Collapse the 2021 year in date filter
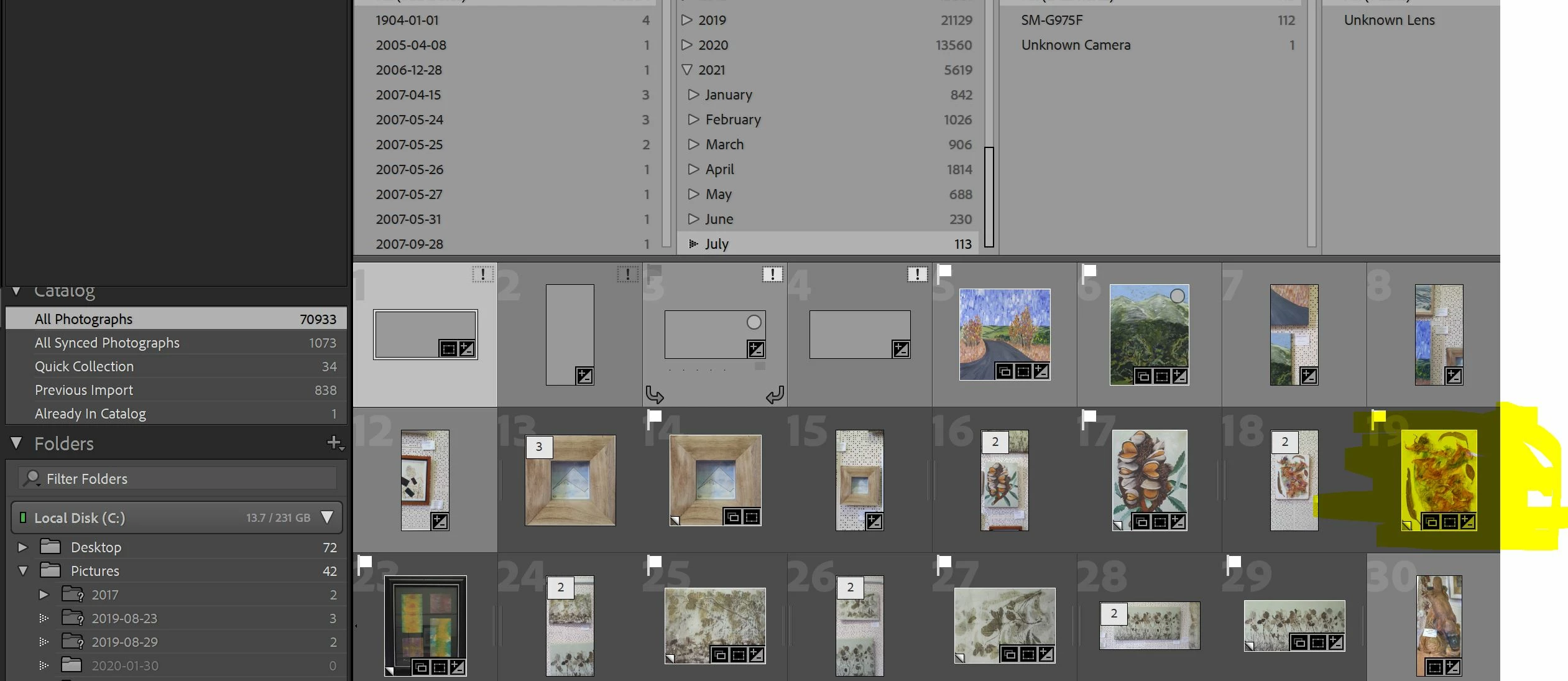1568x681 pixels. pos(686,70)
